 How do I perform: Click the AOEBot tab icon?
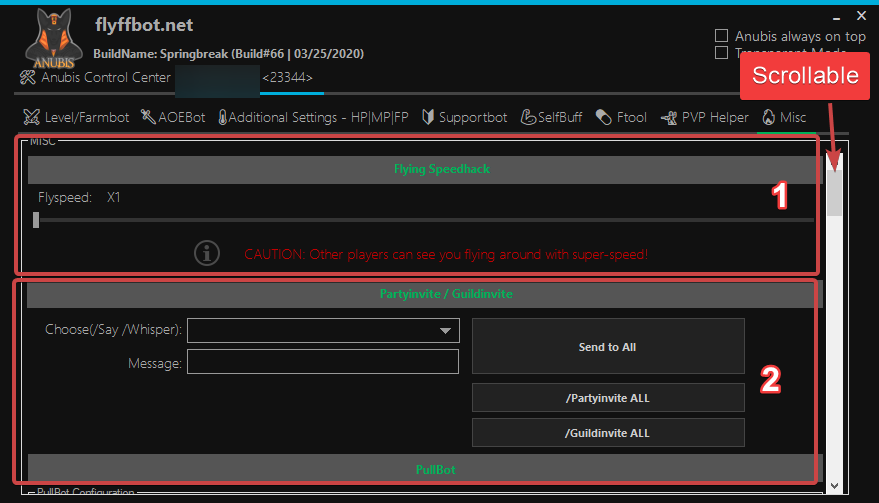(148, 117)
